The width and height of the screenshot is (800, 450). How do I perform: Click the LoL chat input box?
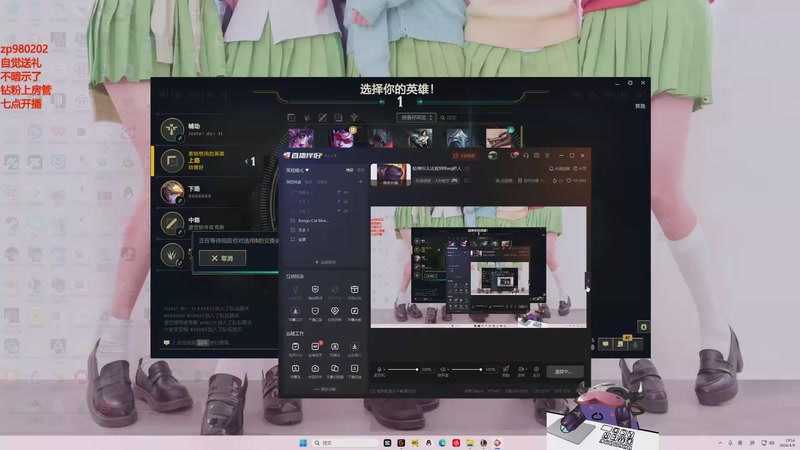coord(219,343)
